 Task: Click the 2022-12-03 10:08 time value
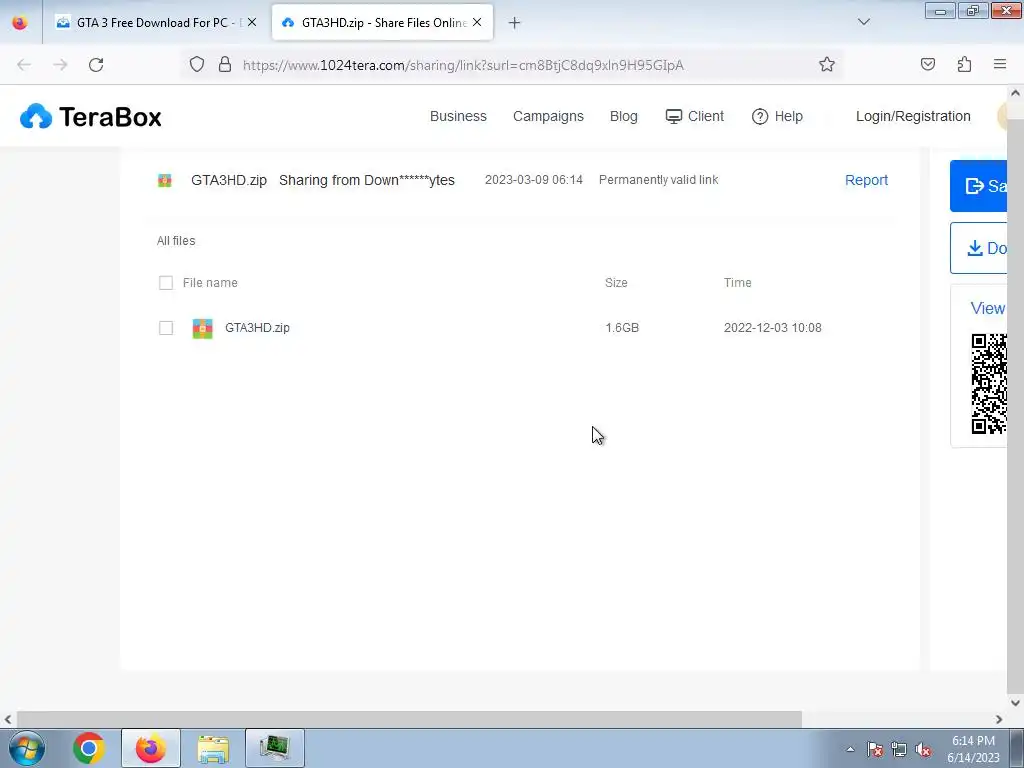[x=773, y=328]
